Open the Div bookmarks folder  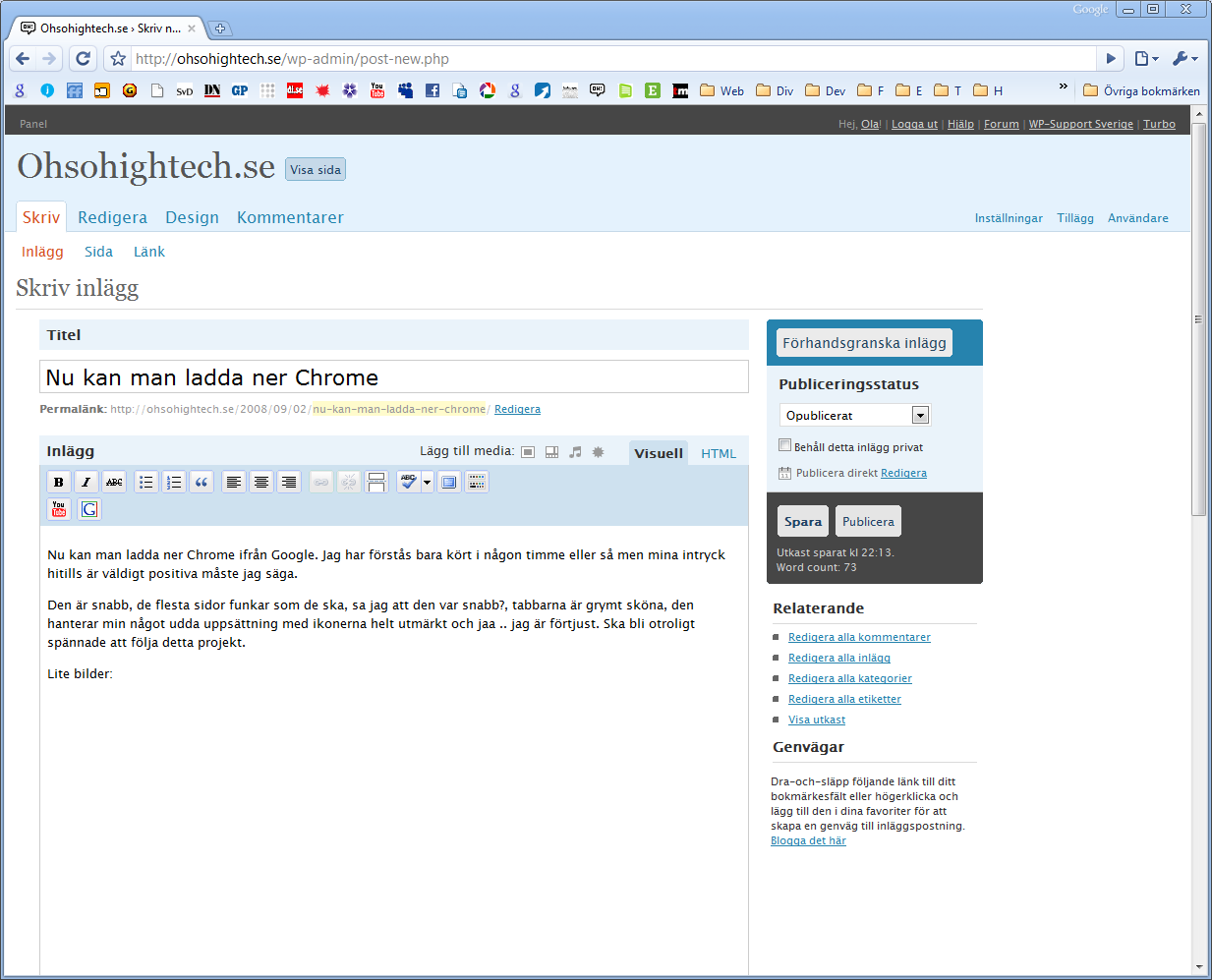point(775,90)
